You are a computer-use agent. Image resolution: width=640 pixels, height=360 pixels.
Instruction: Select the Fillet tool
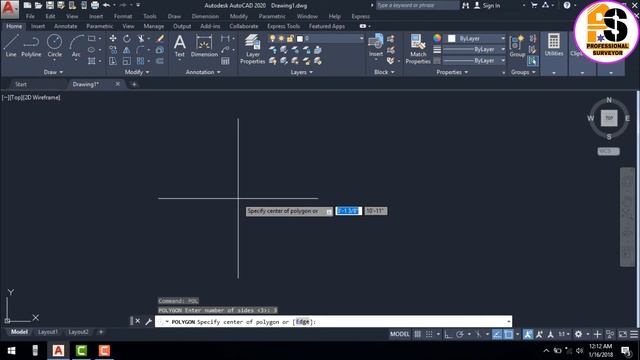point(141,50)
